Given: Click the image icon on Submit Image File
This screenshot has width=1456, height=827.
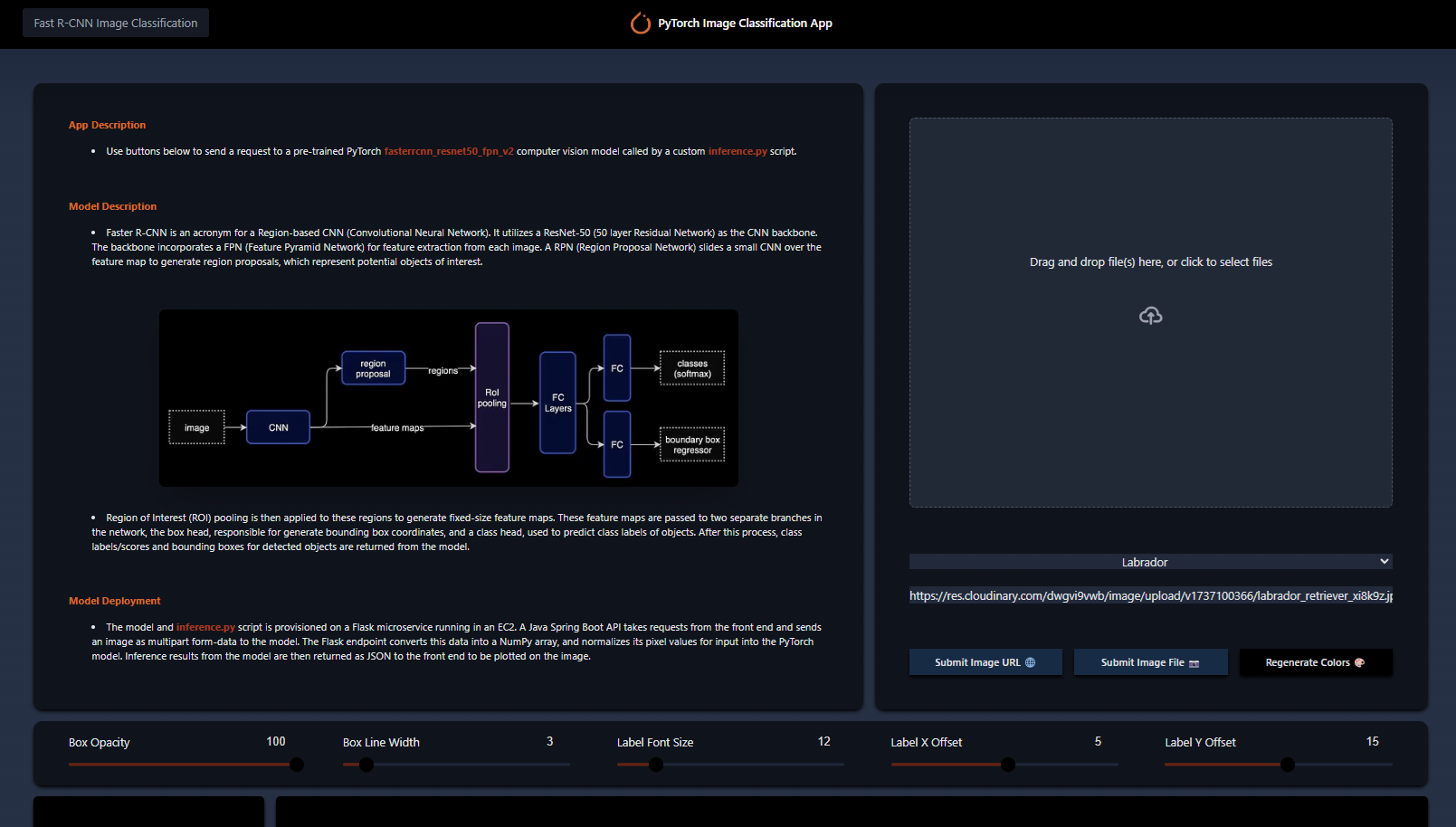Looking at the screenshot, I should [x=1194, y=663].
